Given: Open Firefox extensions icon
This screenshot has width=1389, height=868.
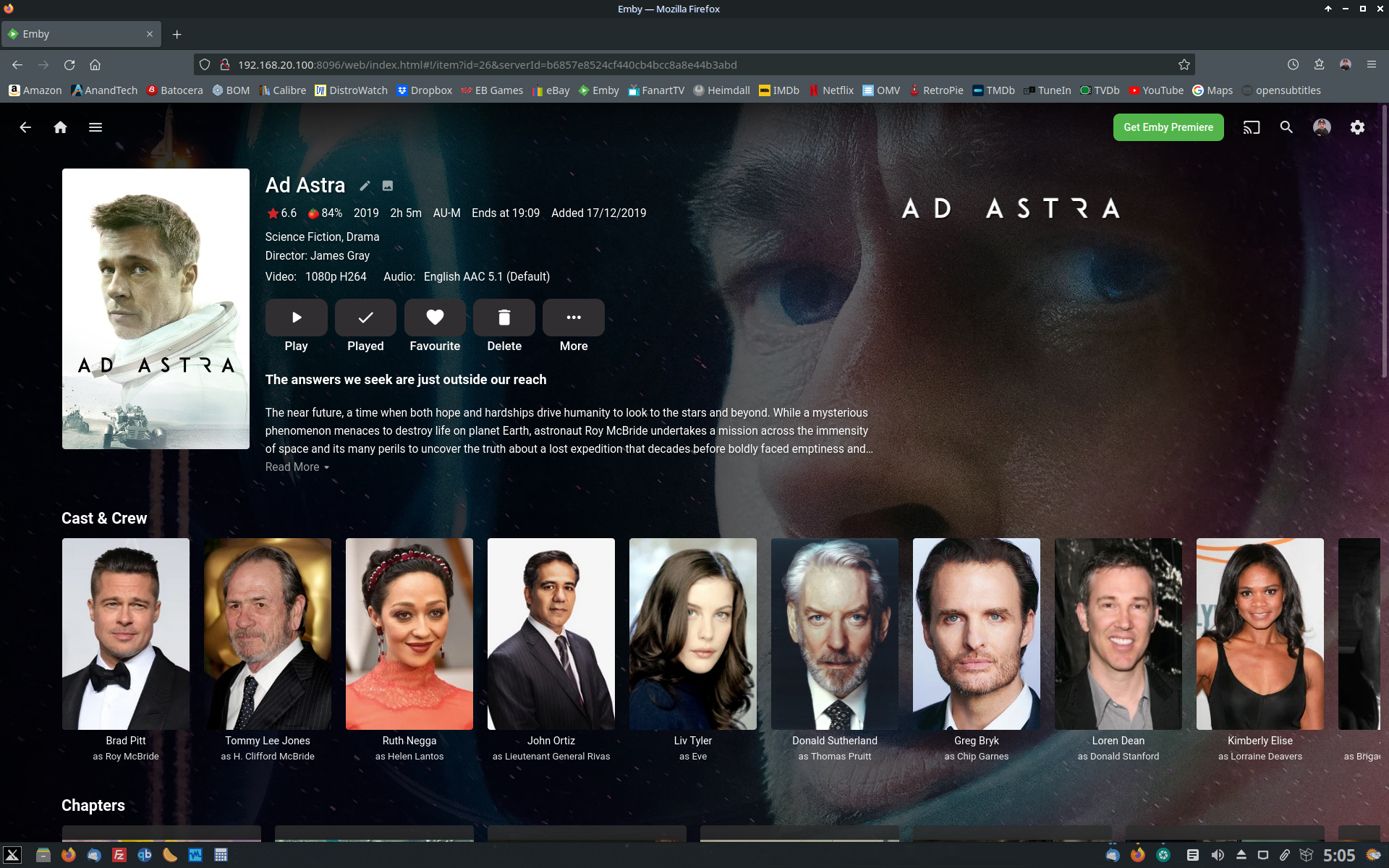Looking at the screenshot, I should click(1319, 64).
